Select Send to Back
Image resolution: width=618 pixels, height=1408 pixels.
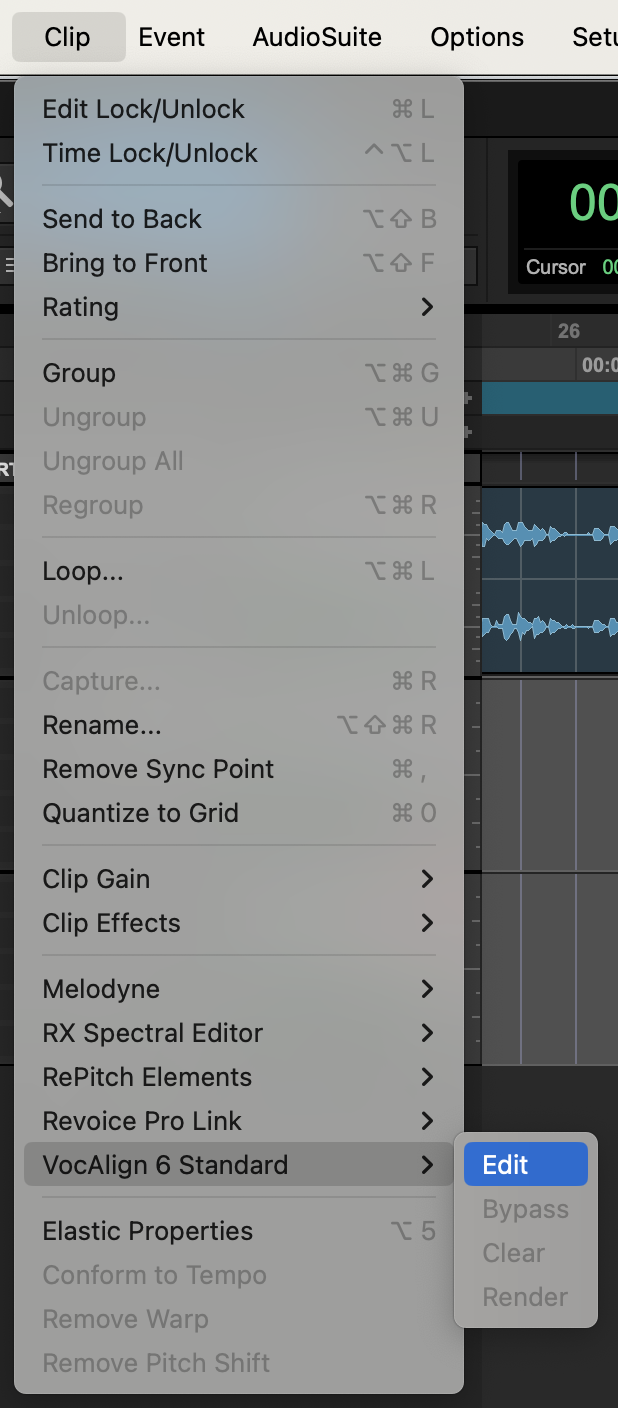pos(122,219)
